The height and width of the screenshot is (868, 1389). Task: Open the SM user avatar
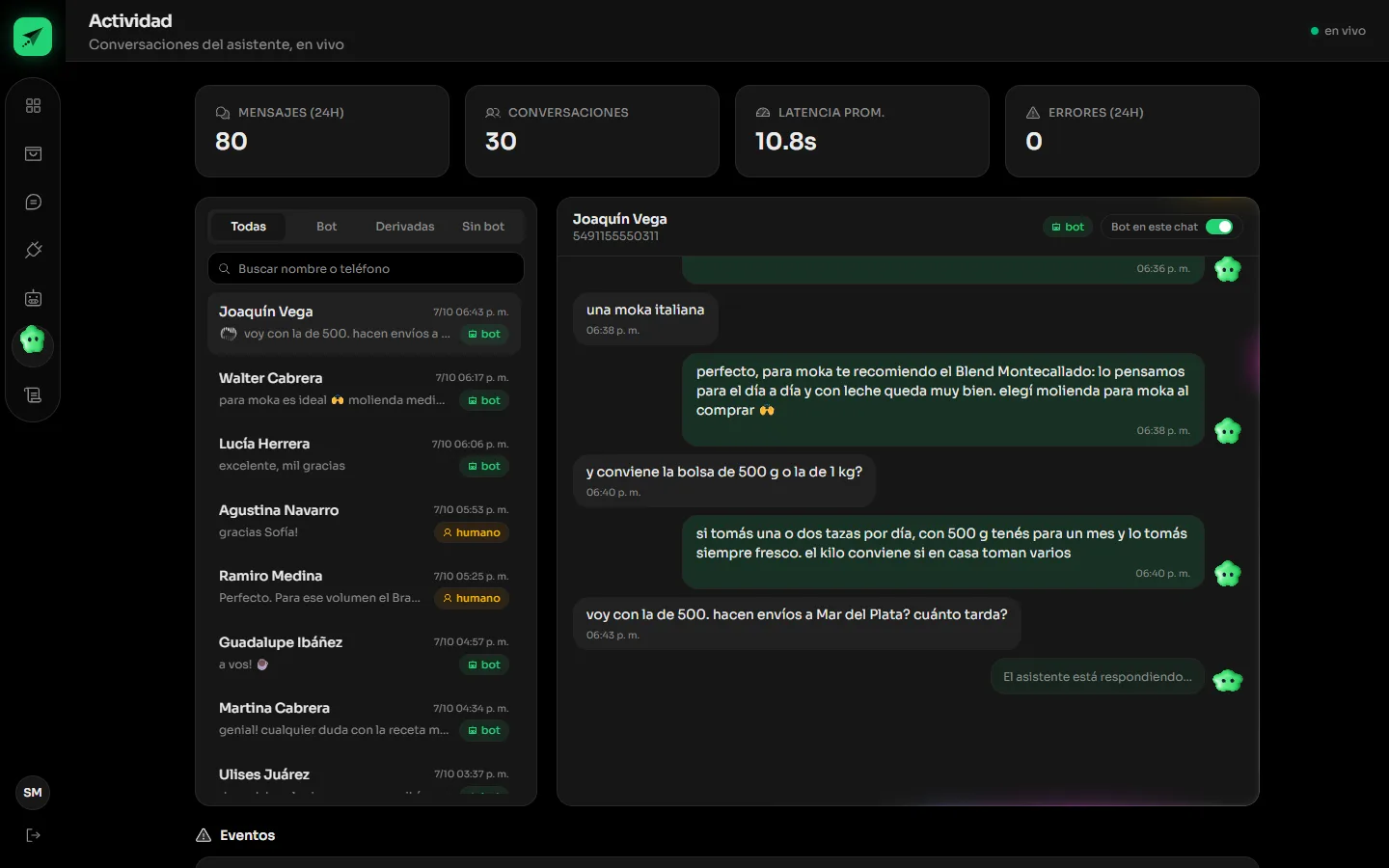coord(33,793)
